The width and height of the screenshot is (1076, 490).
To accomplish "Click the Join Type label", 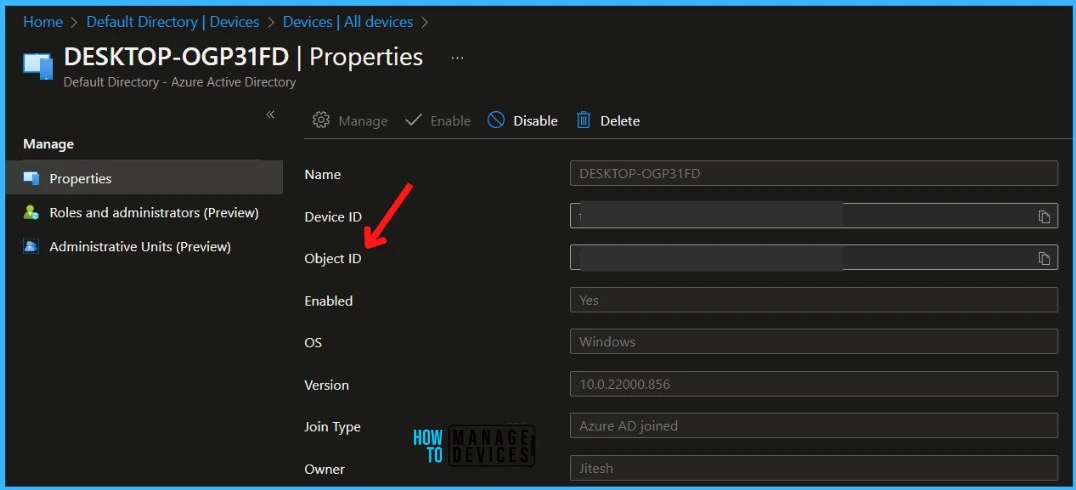I will coord(332,427).
